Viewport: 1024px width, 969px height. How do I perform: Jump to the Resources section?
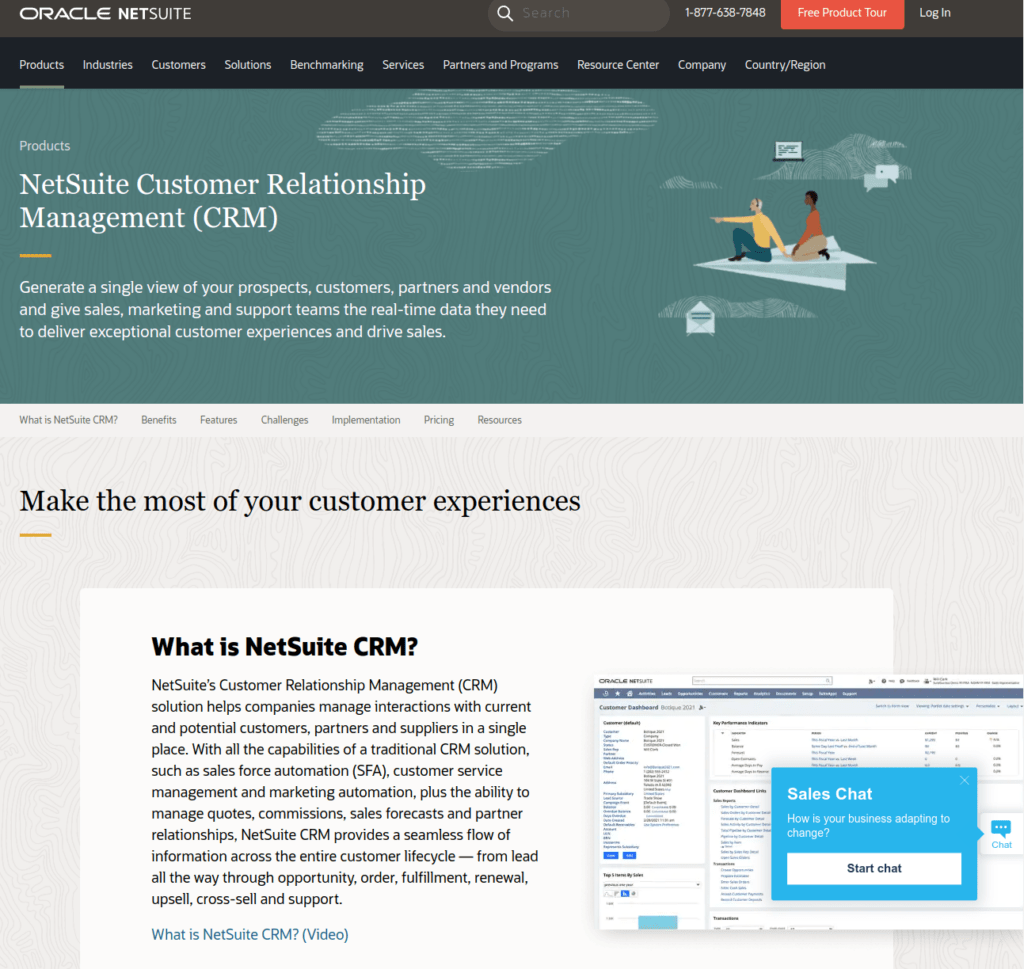point(499,420)
